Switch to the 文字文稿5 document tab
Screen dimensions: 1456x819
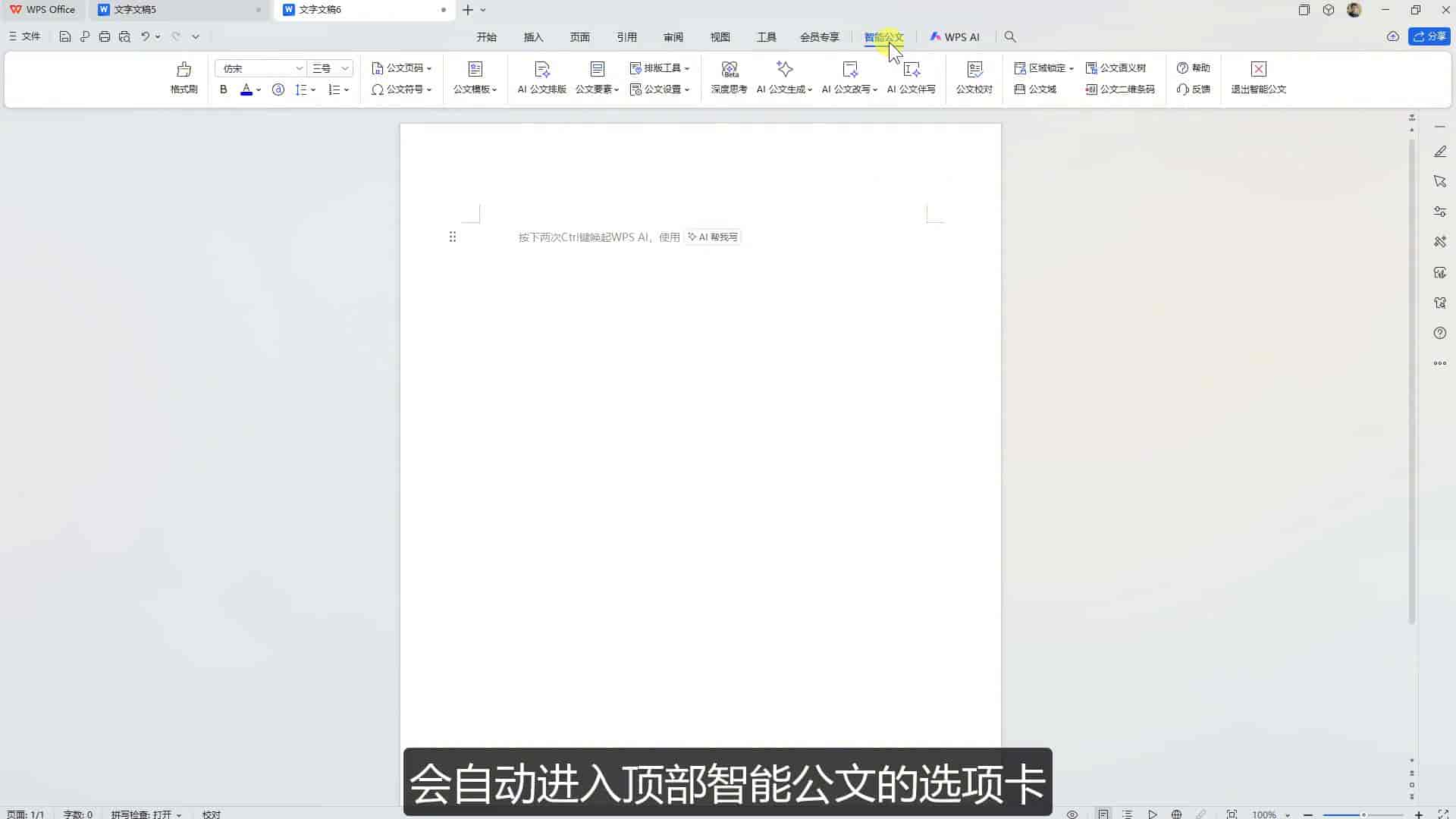[x=180, y=10]
